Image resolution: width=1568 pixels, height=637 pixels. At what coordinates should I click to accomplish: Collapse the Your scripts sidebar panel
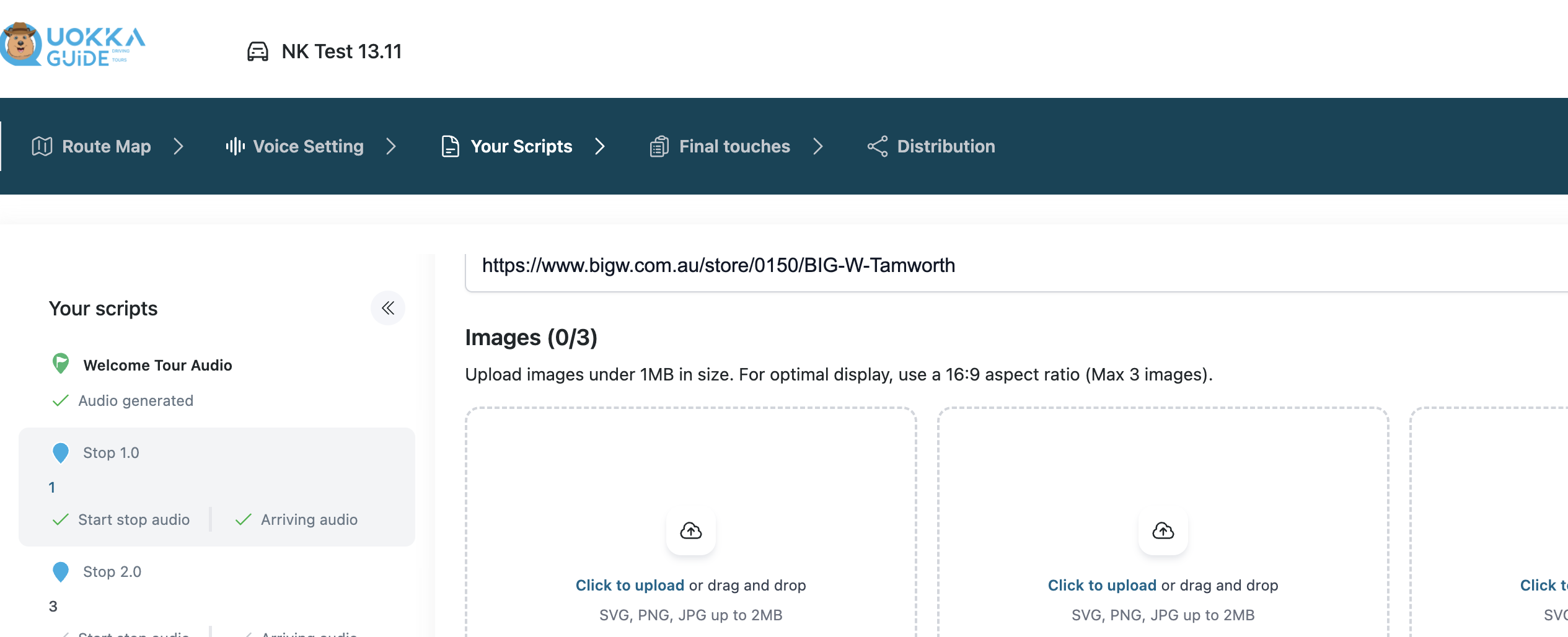[388, 308]
